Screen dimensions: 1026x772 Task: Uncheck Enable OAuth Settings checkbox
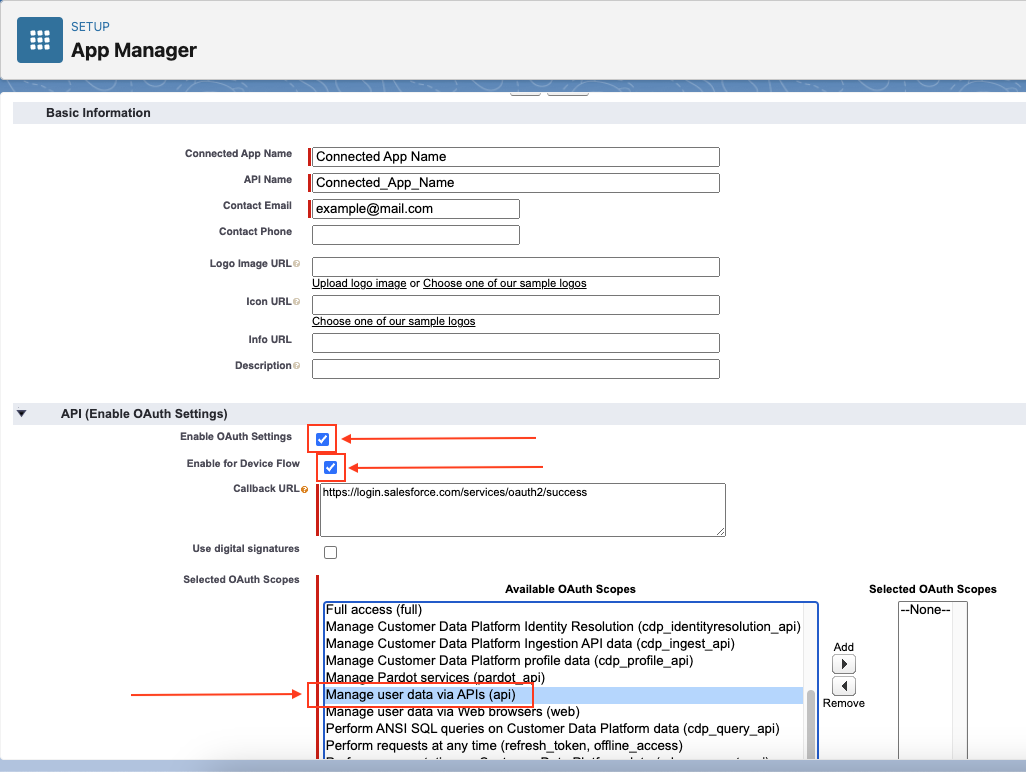click(323, 439)
